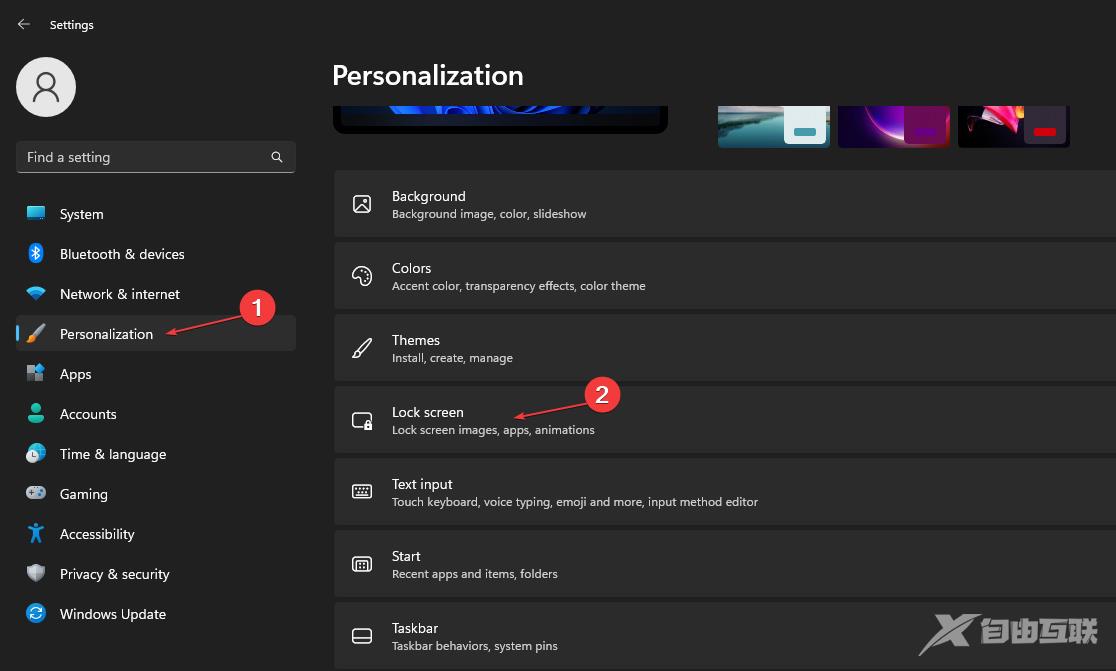Select the Background image icon

362,204
